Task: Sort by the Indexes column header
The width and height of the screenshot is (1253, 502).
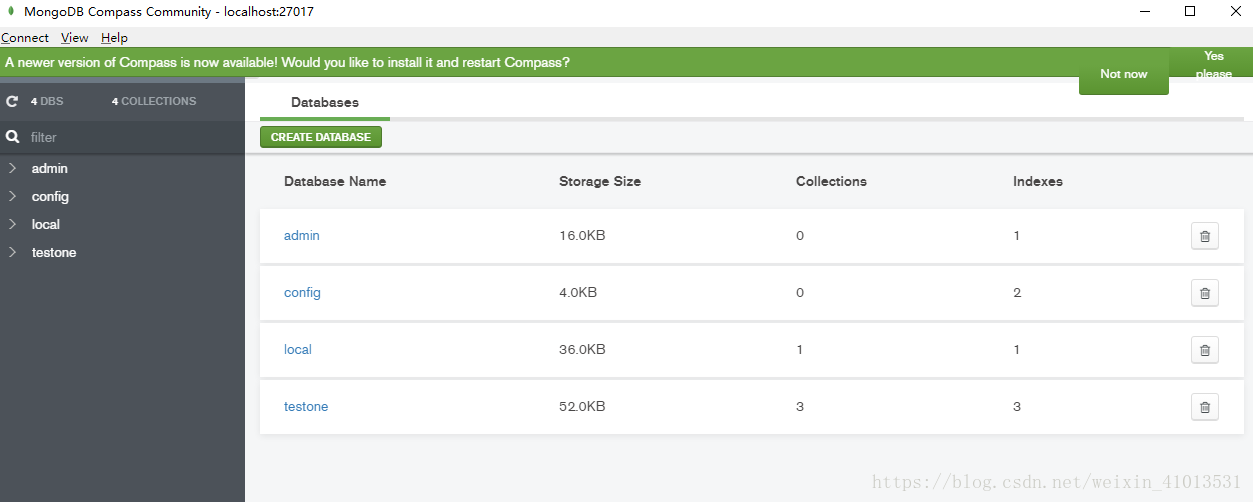Action: (1038, 182)
